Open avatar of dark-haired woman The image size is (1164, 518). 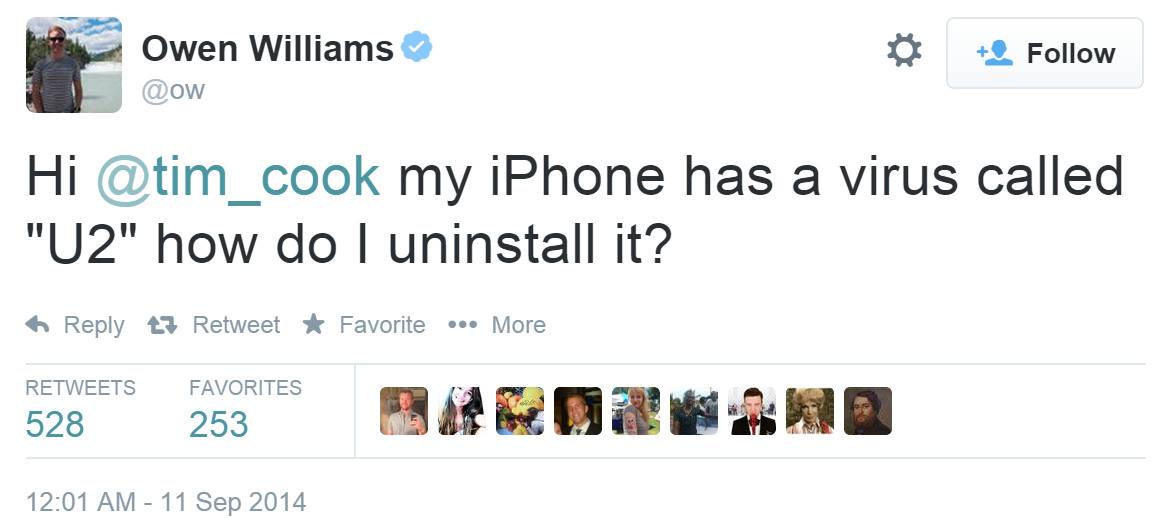[462, 410]
